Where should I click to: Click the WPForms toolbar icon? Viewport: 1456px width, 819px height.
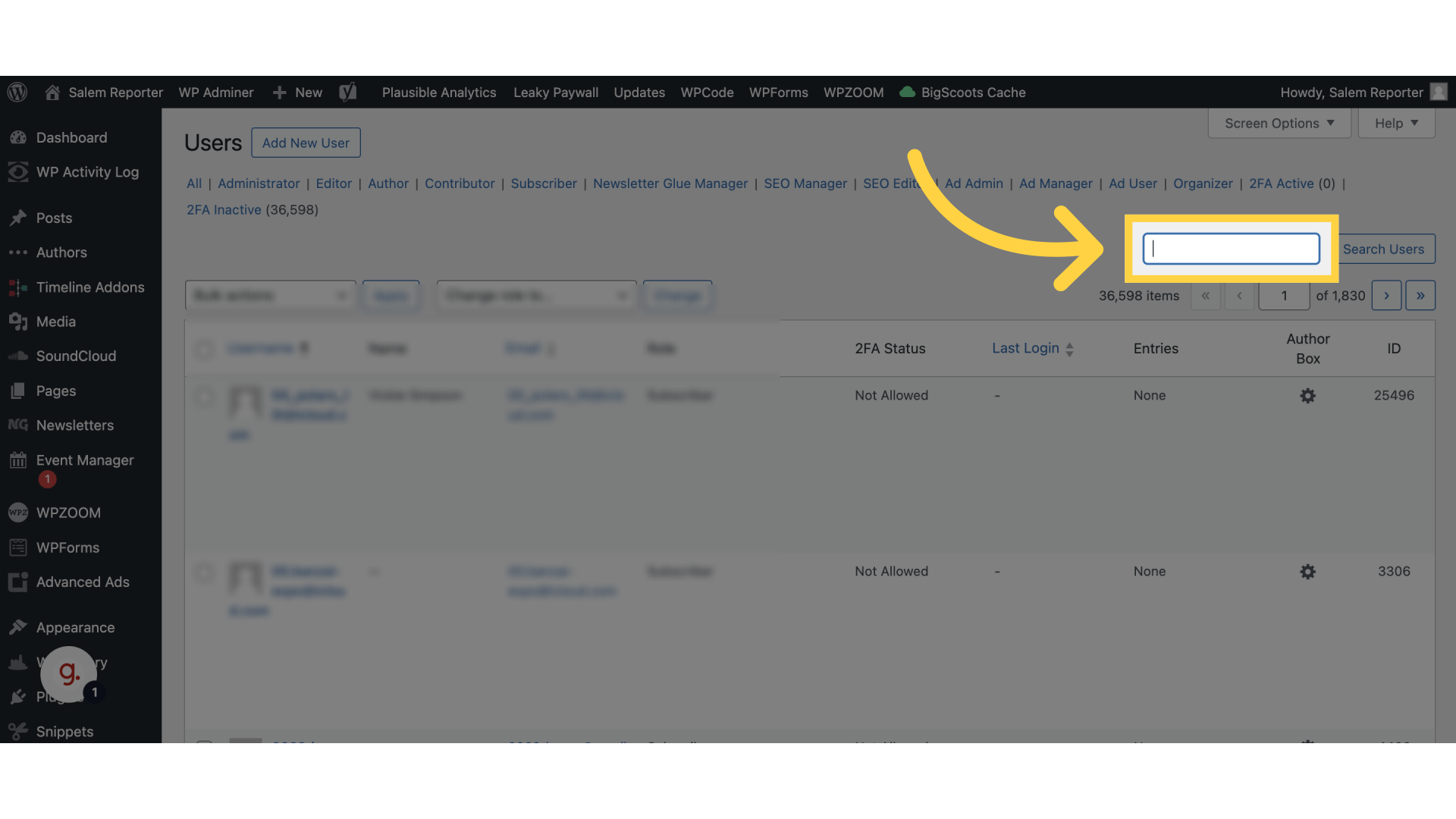[x=779, y=91]
